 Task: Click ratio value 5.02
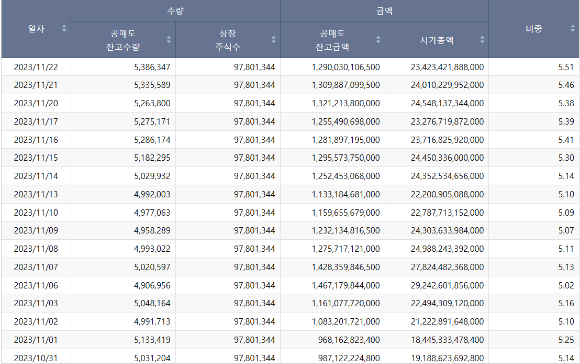(566, 285)
